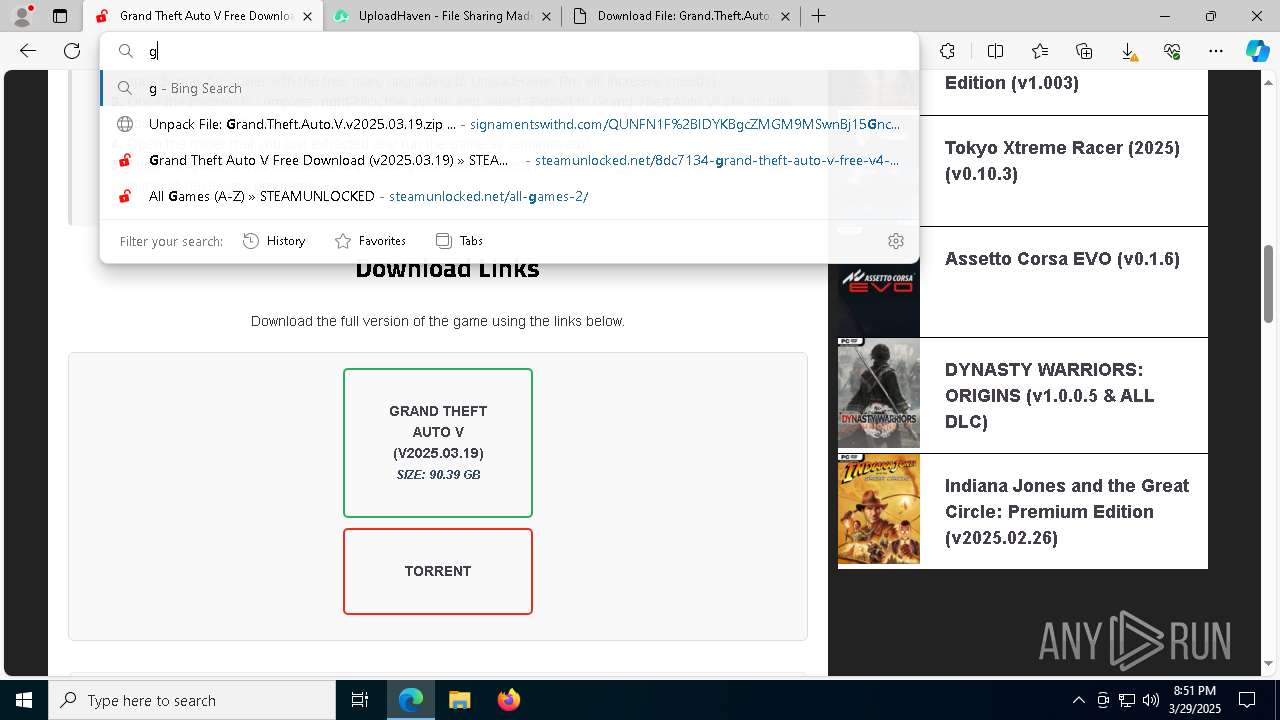The height and width of the screenshot is (720, 1280).
Task: Click the Indiana Jones cover thumbnail
Action: click(879, 510)
